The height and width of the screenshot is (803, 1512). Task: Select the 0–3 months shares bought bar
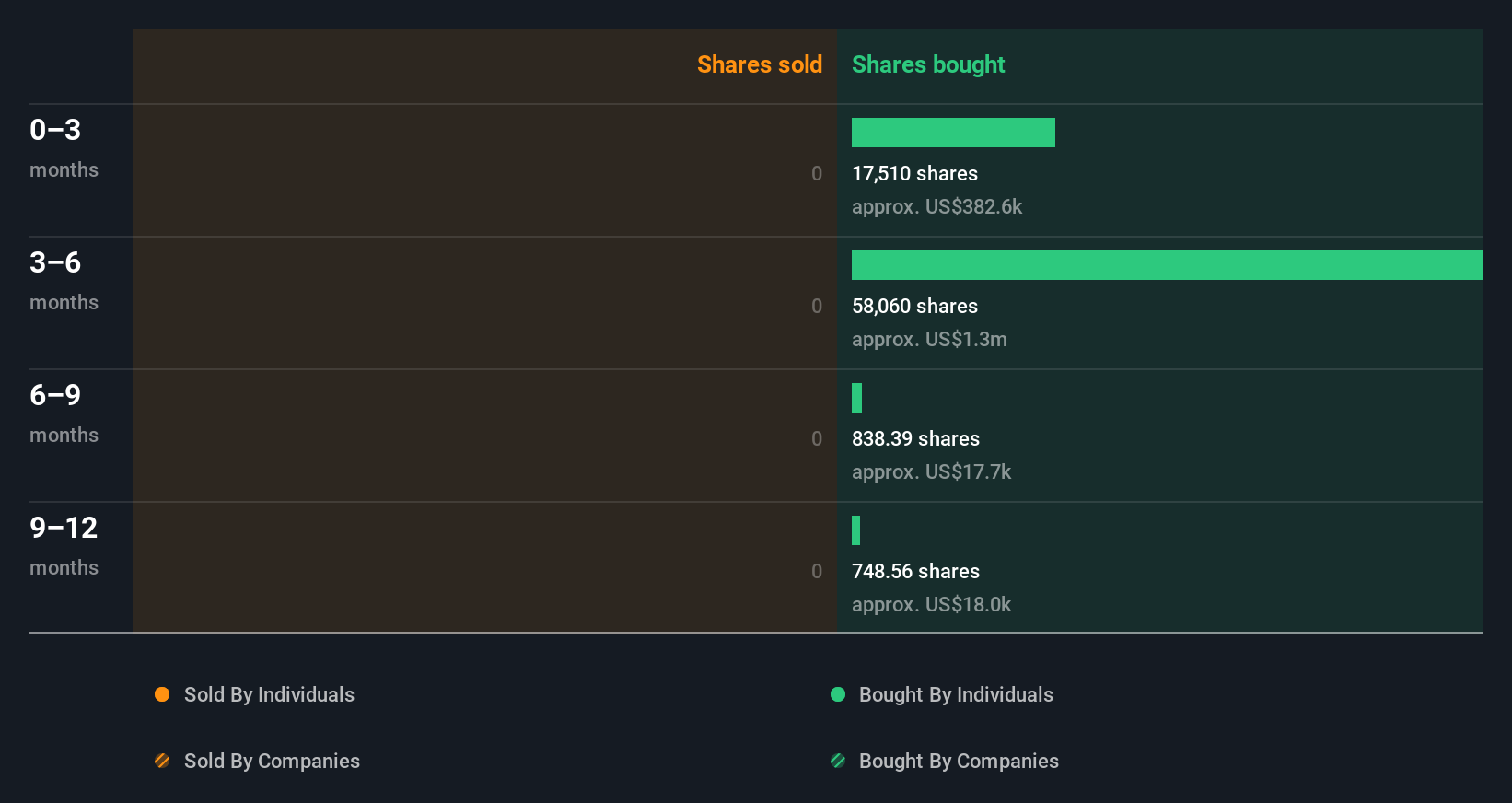[x=953, y=133]
